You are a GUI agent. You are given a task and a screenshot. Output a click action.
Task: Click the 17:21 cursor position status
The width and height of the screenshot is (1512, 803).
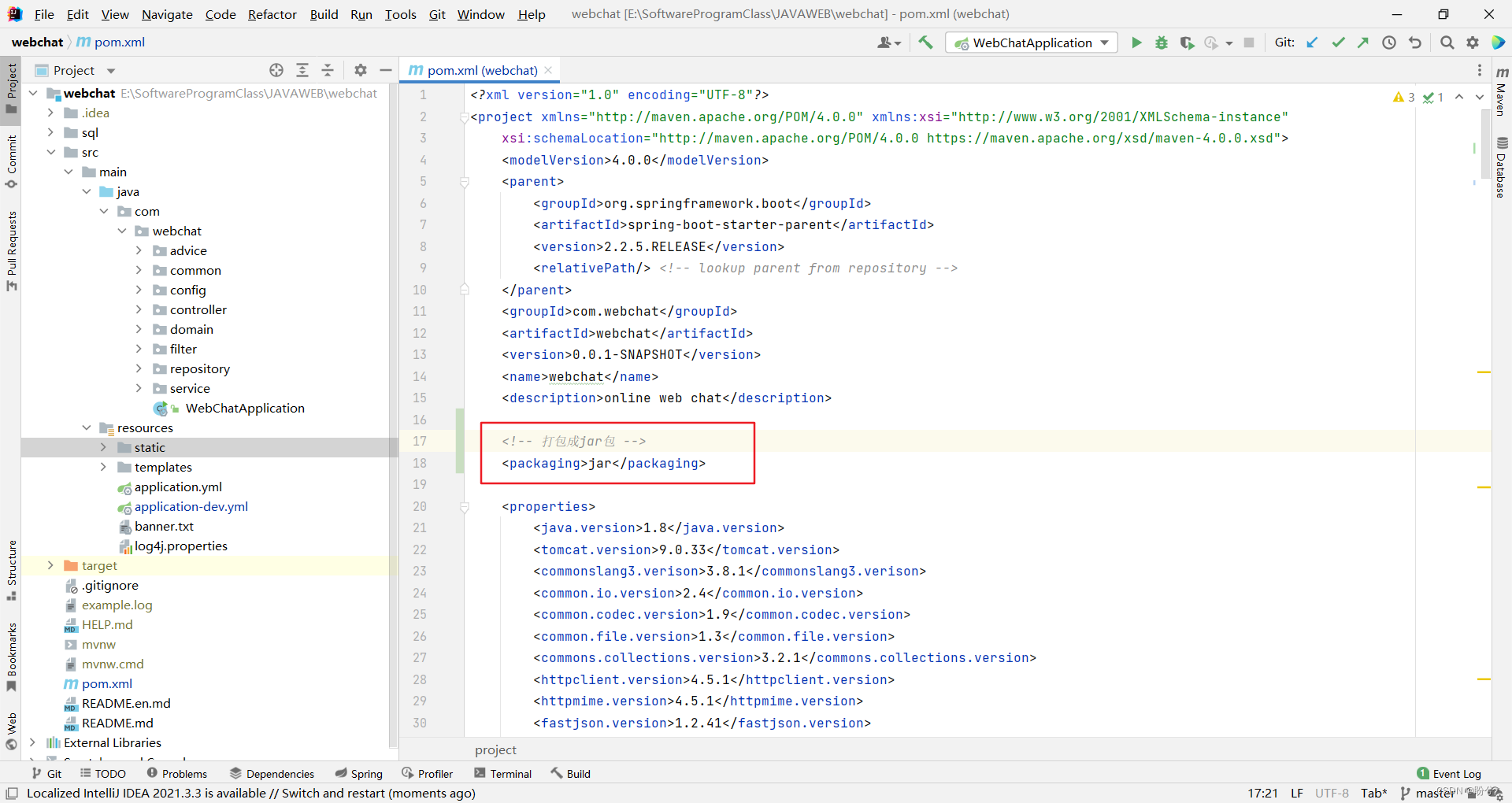pyautogui.click(x=1262, y=793)
